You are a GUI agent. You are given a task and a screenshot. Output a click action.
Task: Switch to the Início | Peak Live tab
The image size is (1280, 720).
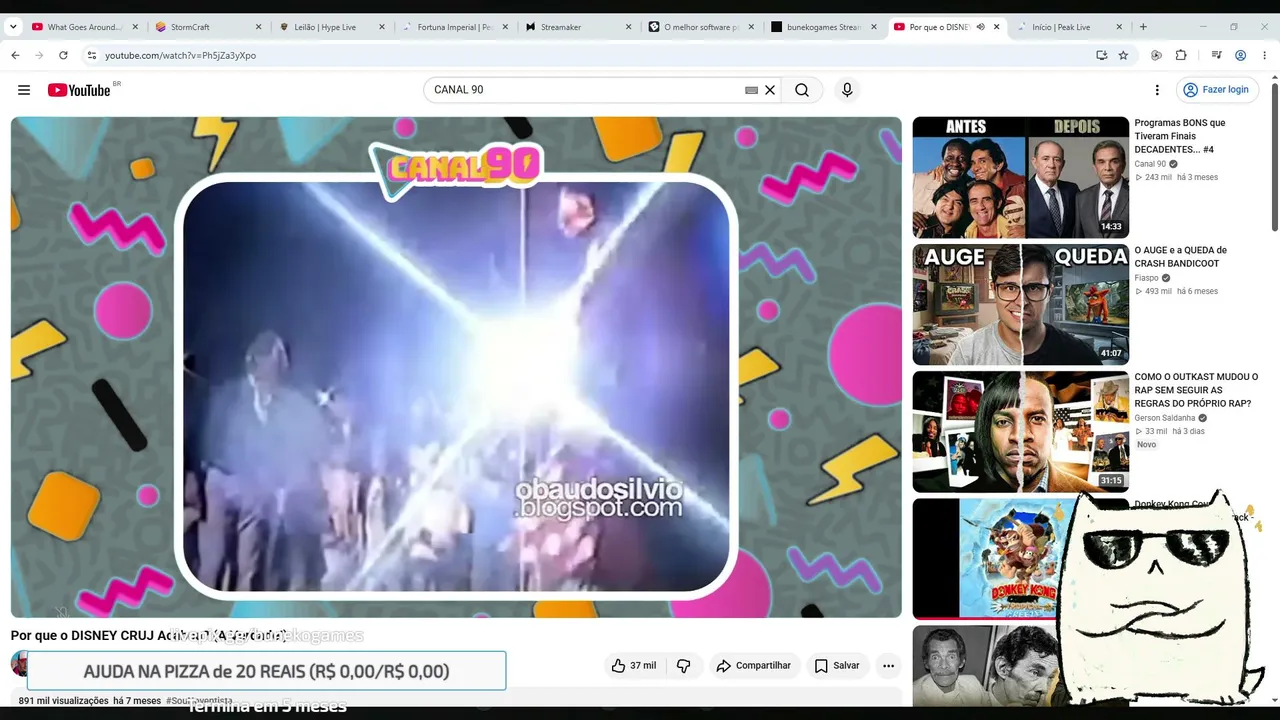(1071, 27)
